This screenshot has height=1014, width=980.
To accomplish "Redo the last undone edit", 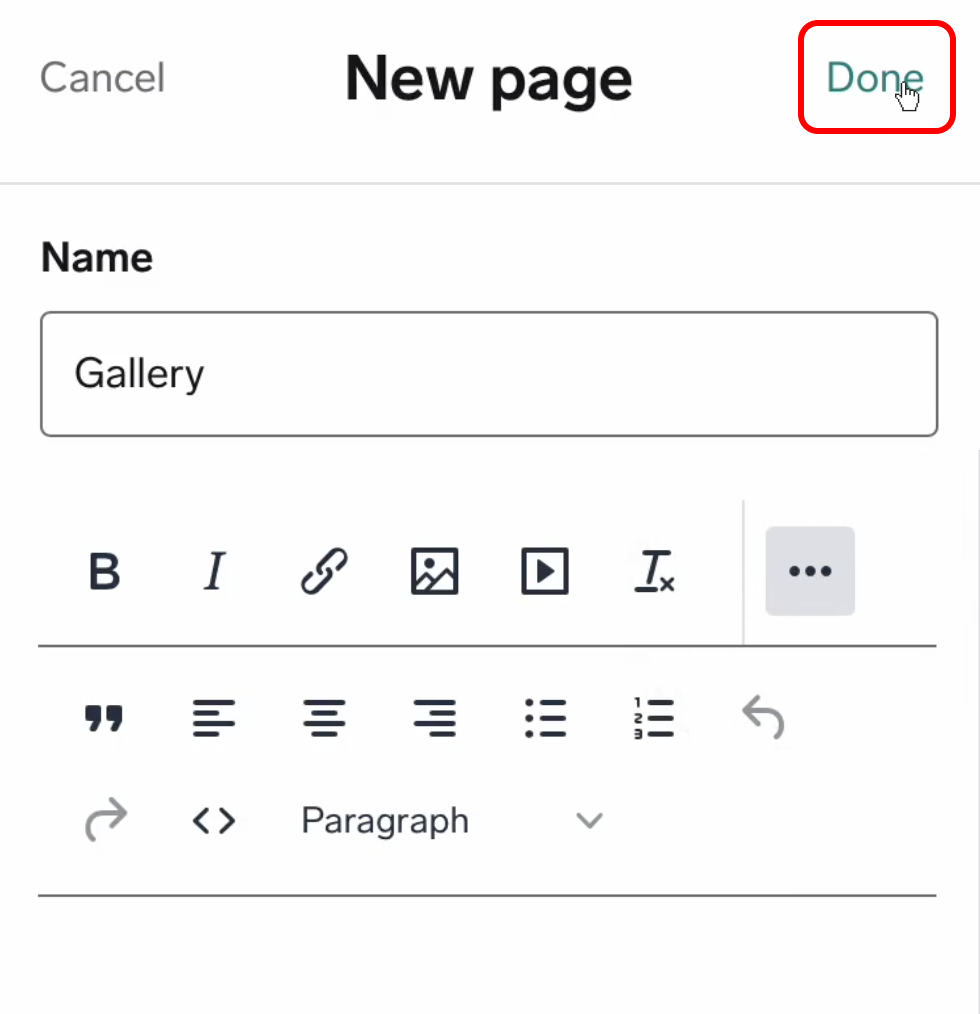I will 105,821.
